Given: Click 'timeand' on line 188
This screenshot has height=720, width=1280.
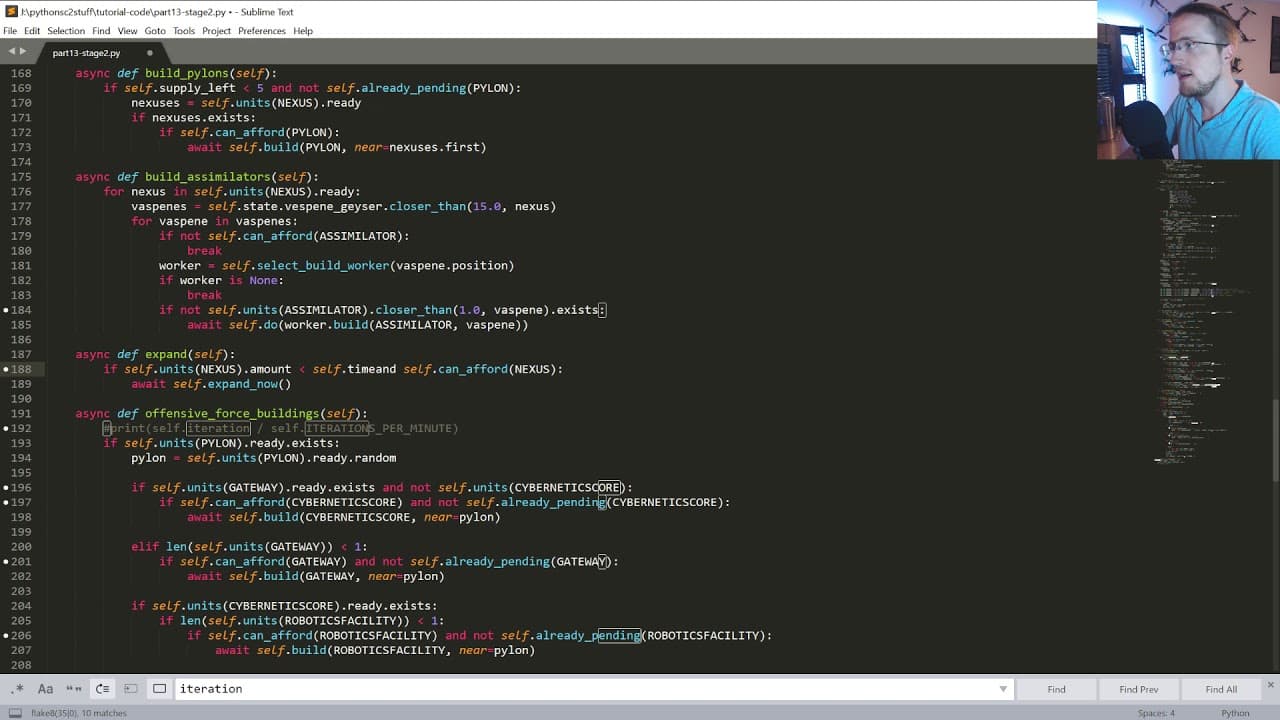Looking at the screenshot, I should pyautogui.click(x=371, y=369).
